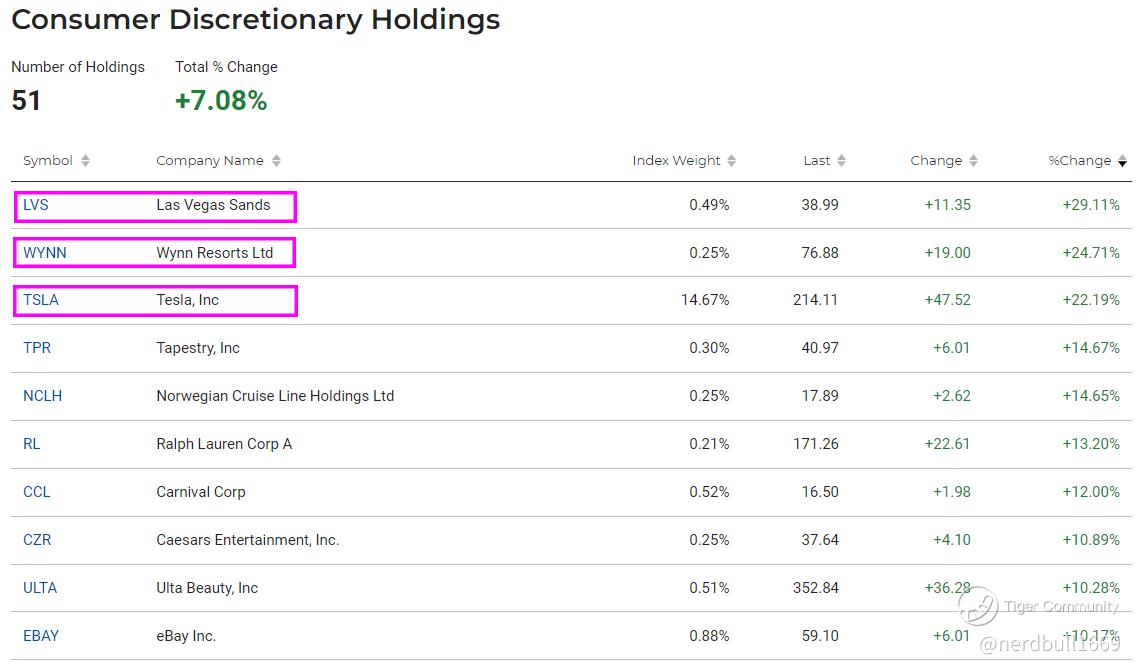Click Index Weight sort arrows
This screenshot has width=1142, height=669.
tap(732, 161)
